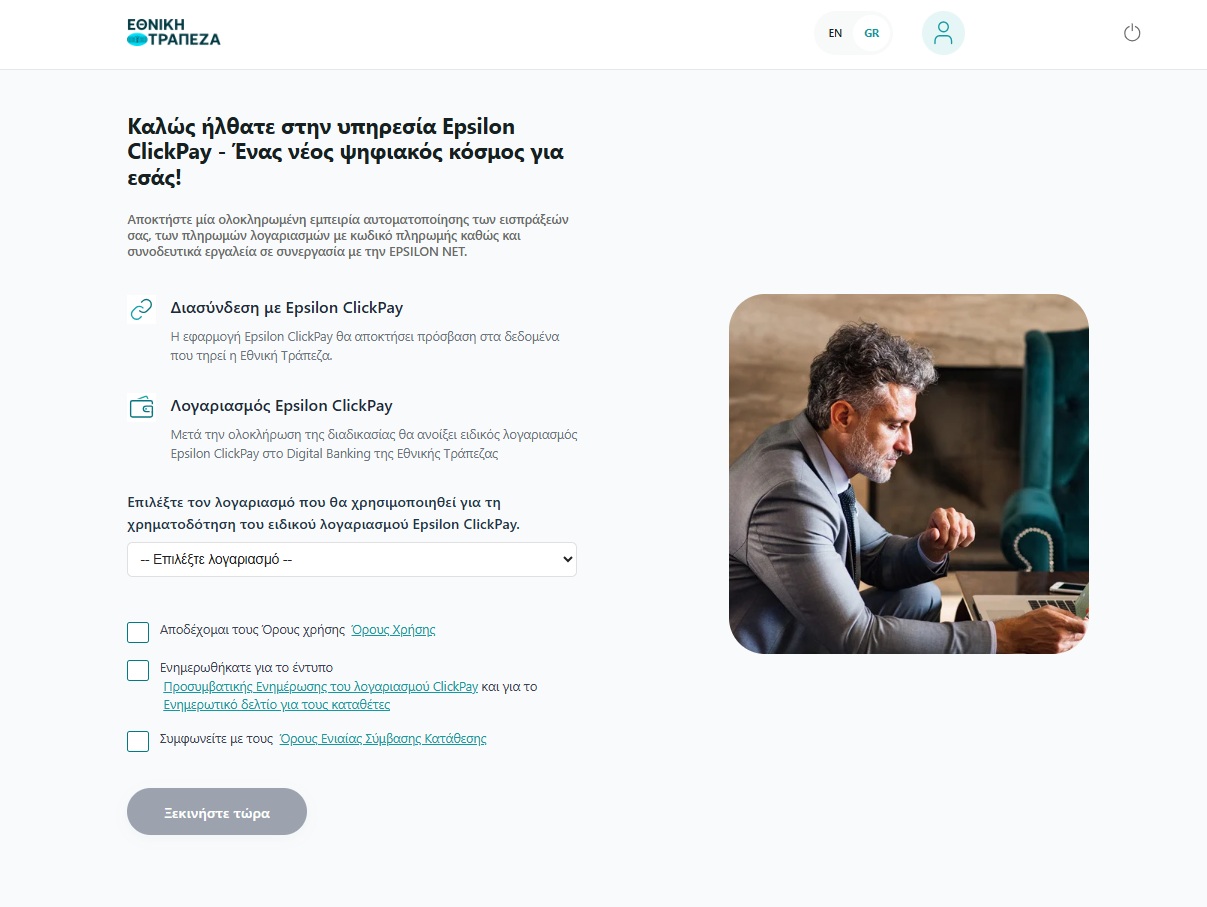
Task: Click the Καλώς ήλθατε welcome heading
Action: pyautogui.click(x=346, y=153)
